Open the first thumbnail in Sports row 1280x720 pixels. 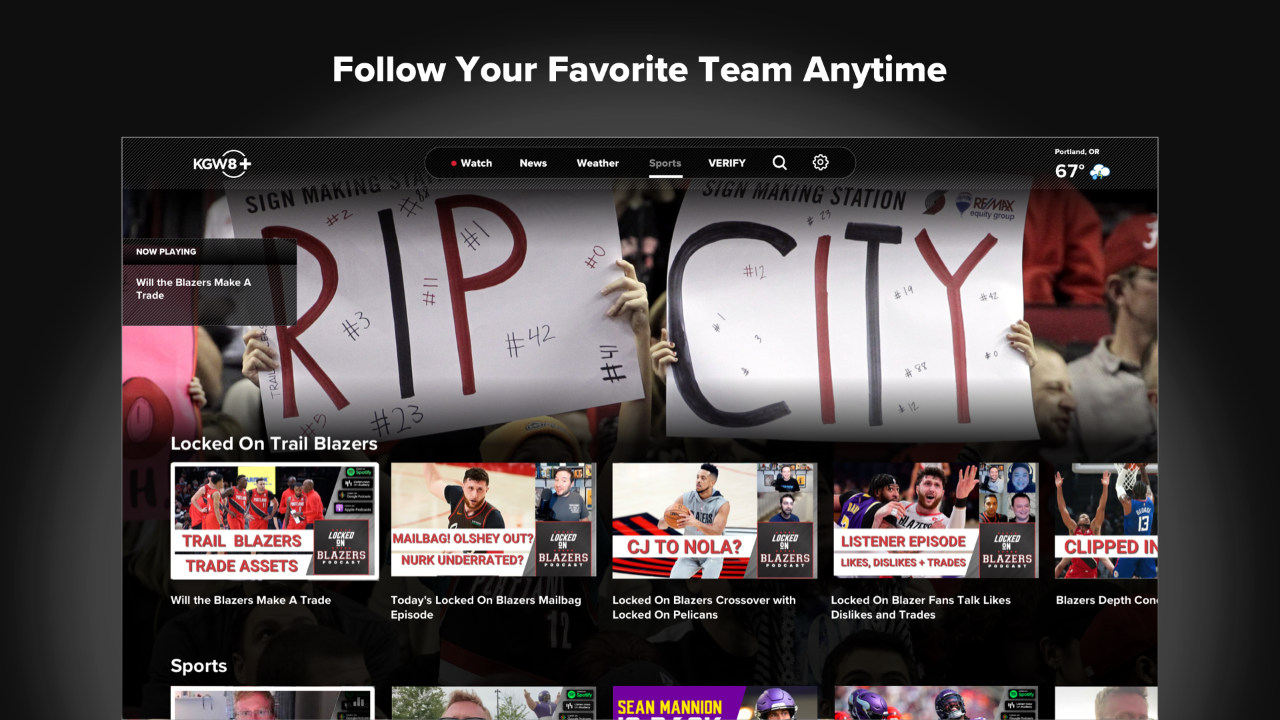coord(273,703)
